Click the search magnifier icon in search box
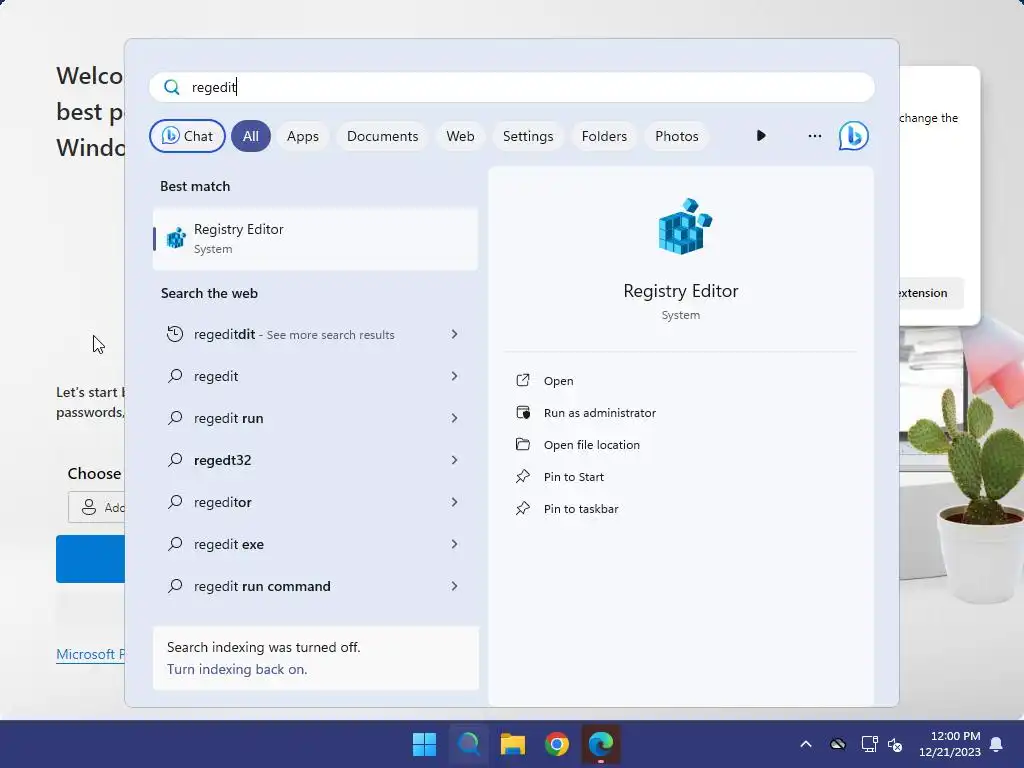The height and width of the screenshot is (768, 1024). [x=172, y=87]
